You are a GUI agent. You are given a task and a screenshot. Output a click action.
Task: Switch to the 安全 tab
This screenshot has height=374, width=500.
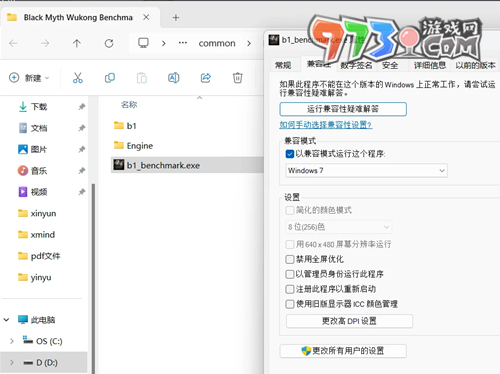pyautogui.click(x=390, y=65)
